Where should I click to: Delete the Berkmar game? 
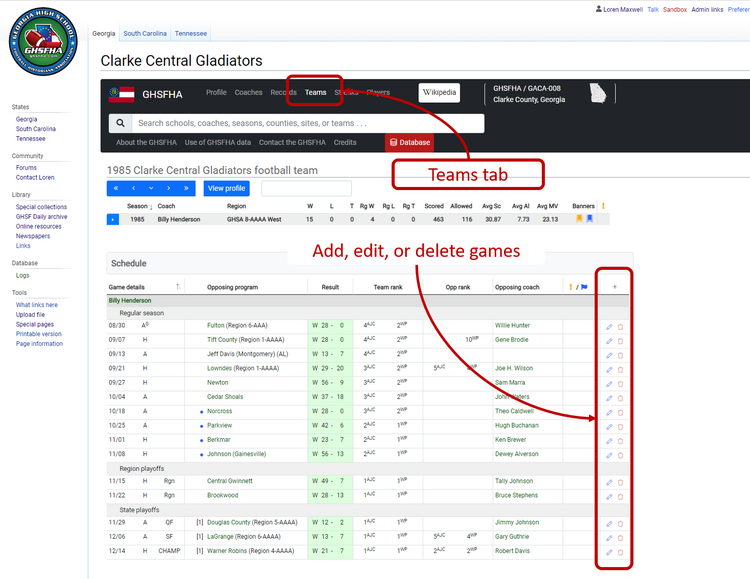click(x=620, y=441)
